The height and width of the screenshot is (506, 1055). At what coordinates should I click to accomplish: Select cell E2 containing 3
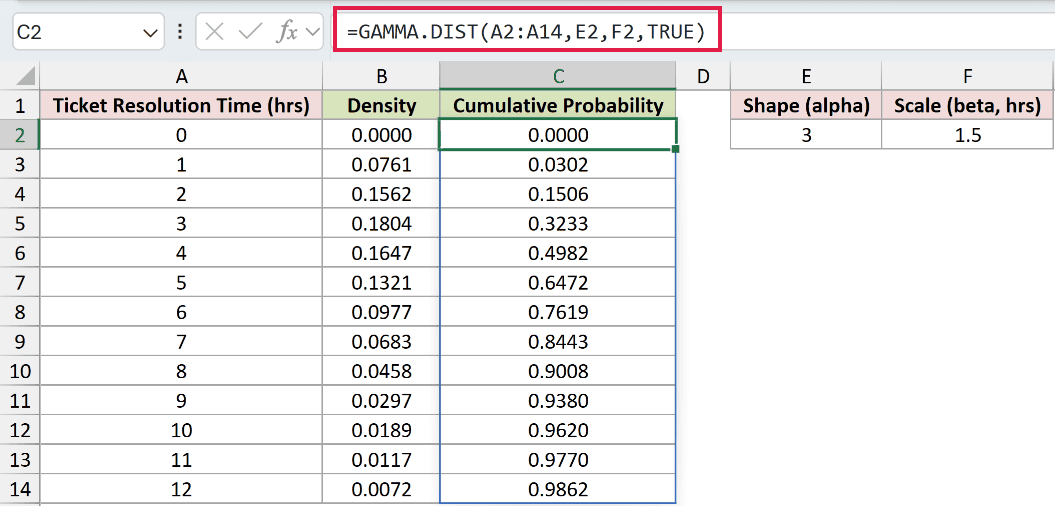coord(805,135)
